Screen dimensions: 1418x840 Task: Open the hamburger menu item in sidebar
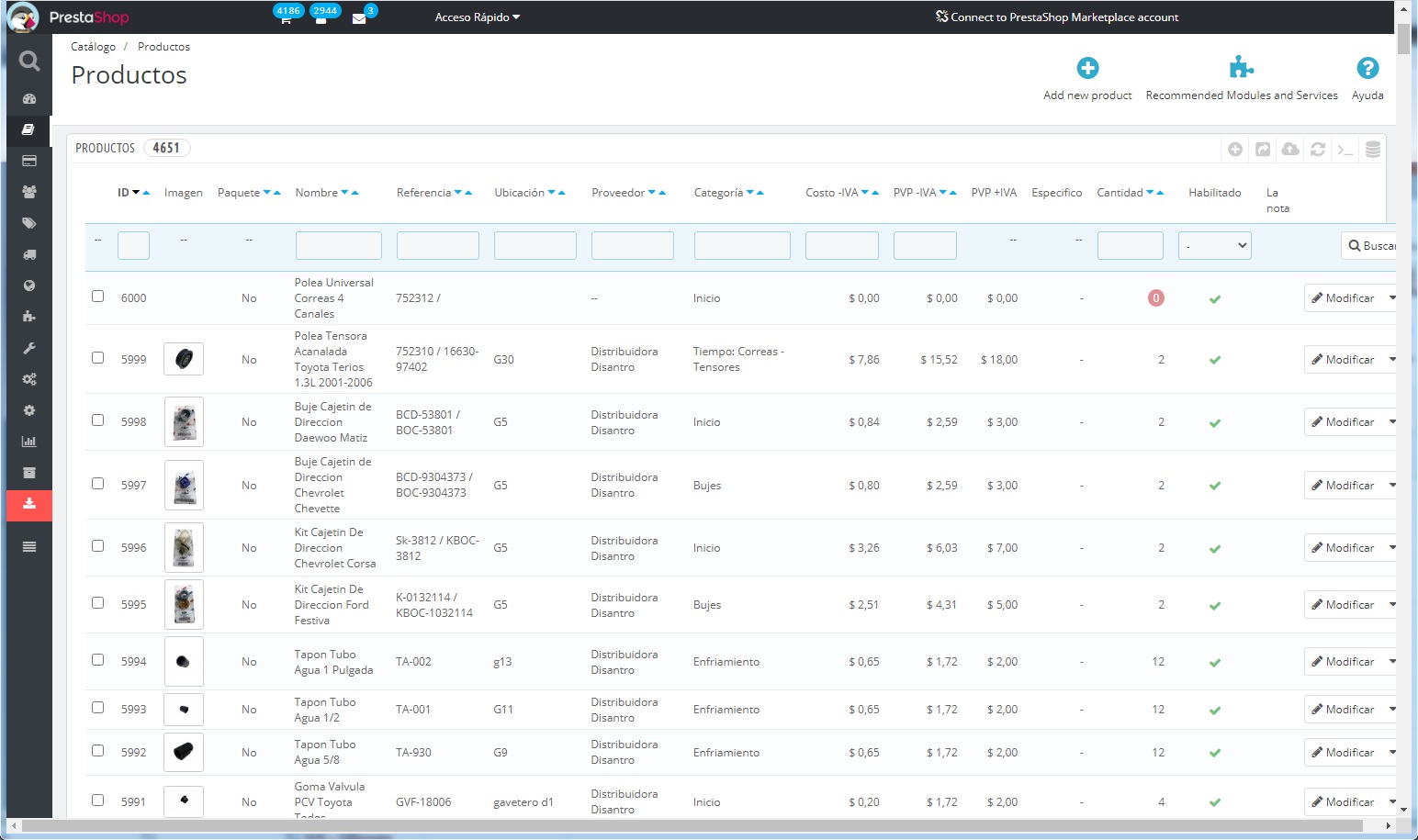29,546
